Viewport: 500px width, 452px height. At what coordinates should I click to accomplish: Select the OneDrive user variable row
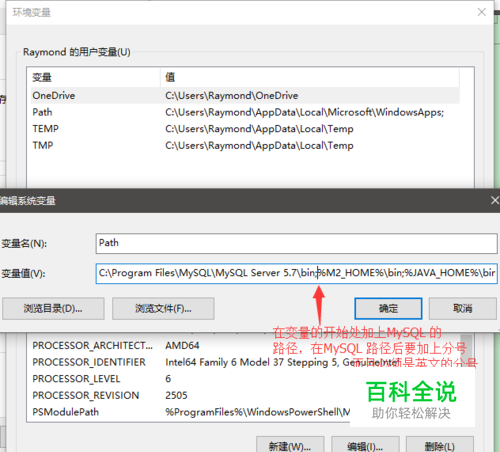245,96
